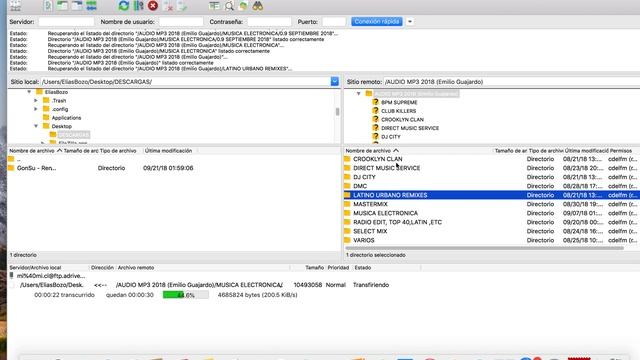Click the DMC folder icon
This screenshot has height=360, width=640.
pos(347,186)
